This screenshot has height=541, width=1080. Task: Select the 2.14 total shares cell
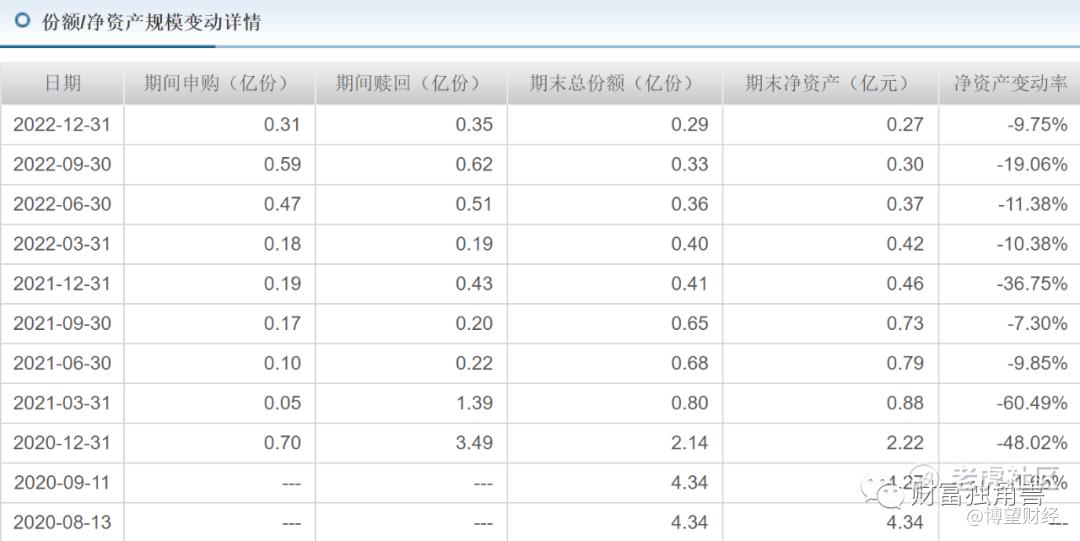689,443
